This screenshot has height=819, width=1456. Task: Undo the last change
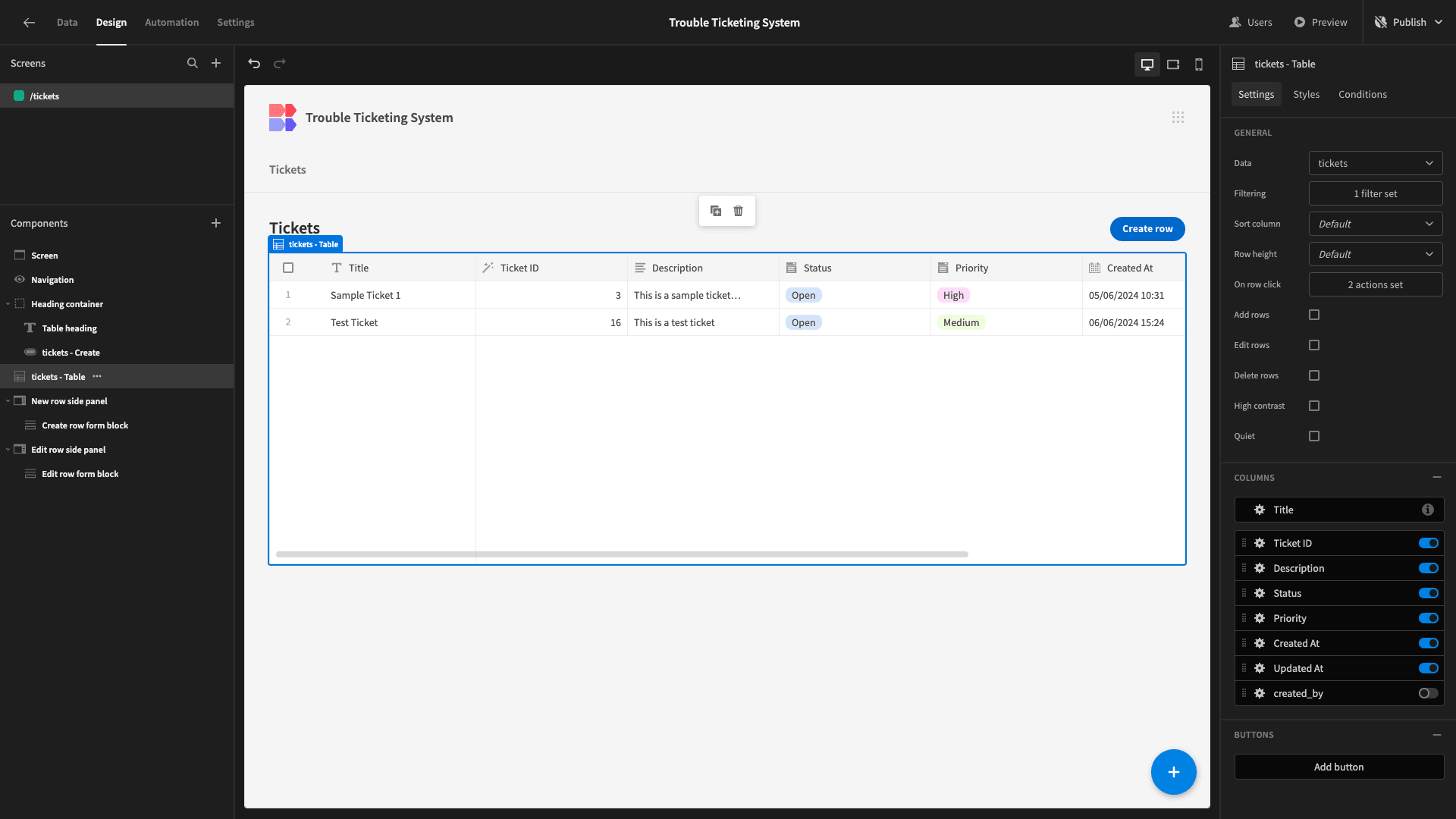(254, 64)
